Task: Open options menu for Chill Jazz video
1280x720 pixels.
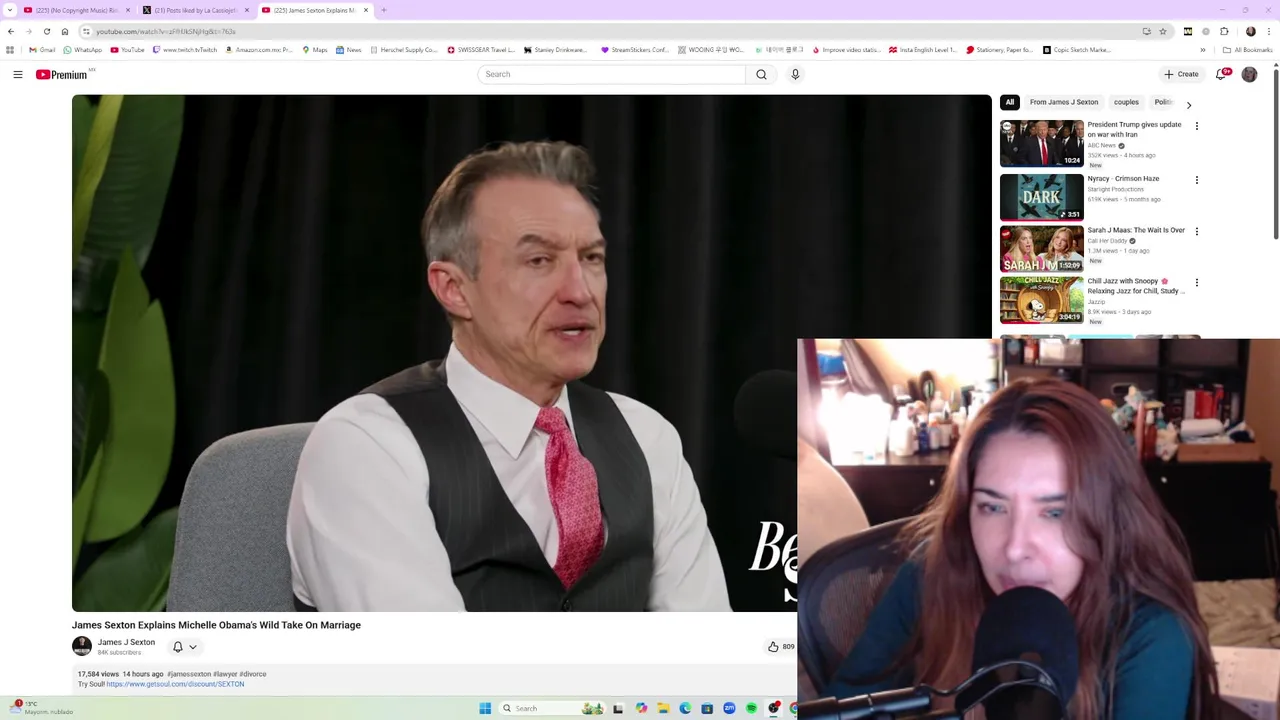Action: point(1196,283)
